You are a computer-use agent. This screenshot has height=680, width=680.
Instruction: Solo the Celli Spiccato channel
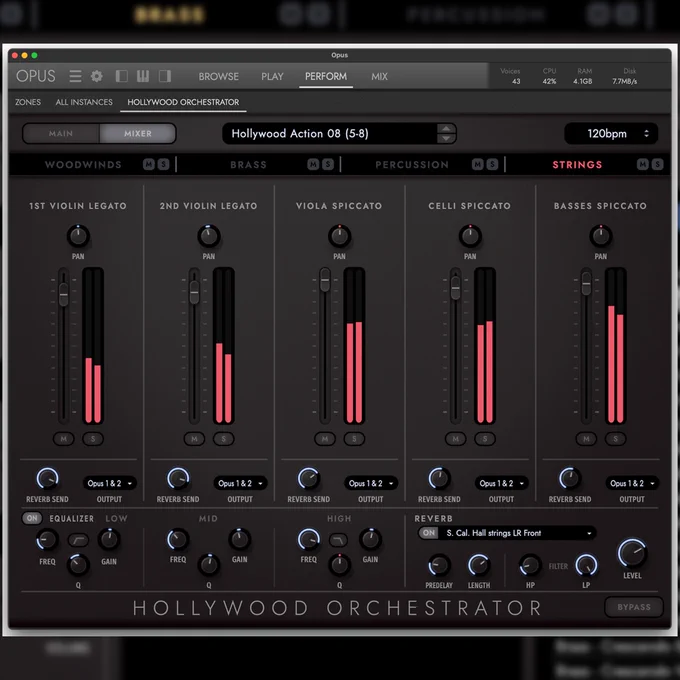tap(485, 439)
